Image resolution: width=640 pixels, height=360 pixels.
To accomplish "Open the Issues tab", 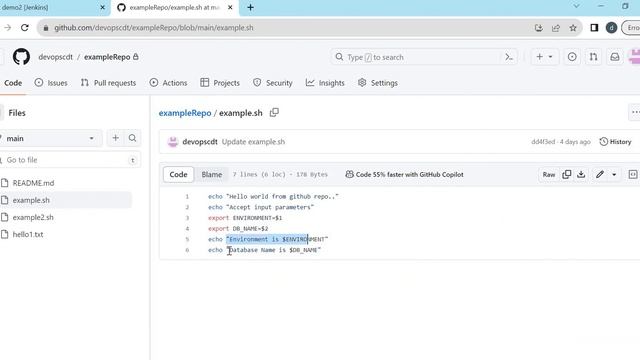I will 51,83.
